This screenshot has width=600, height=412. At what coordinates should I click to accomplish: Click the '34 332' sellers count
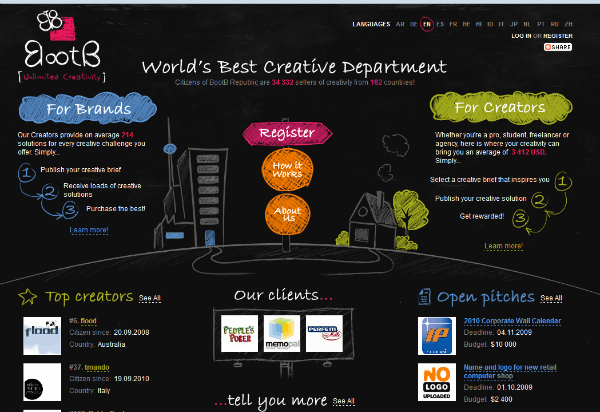tap(282, 82)
